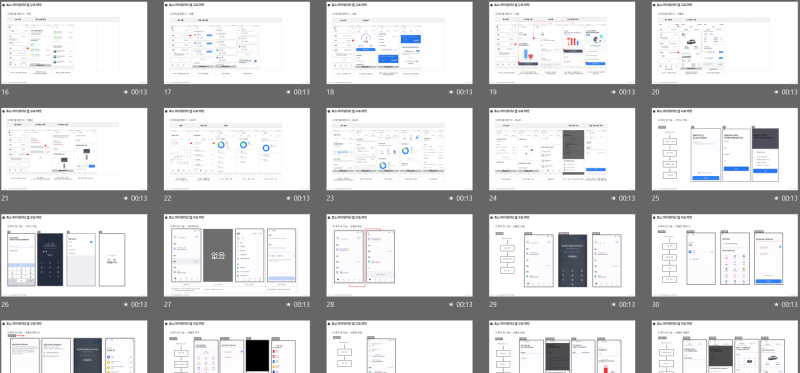Select slide 21 thumbnail
The image size is (800, 373).
coord(74,149)
